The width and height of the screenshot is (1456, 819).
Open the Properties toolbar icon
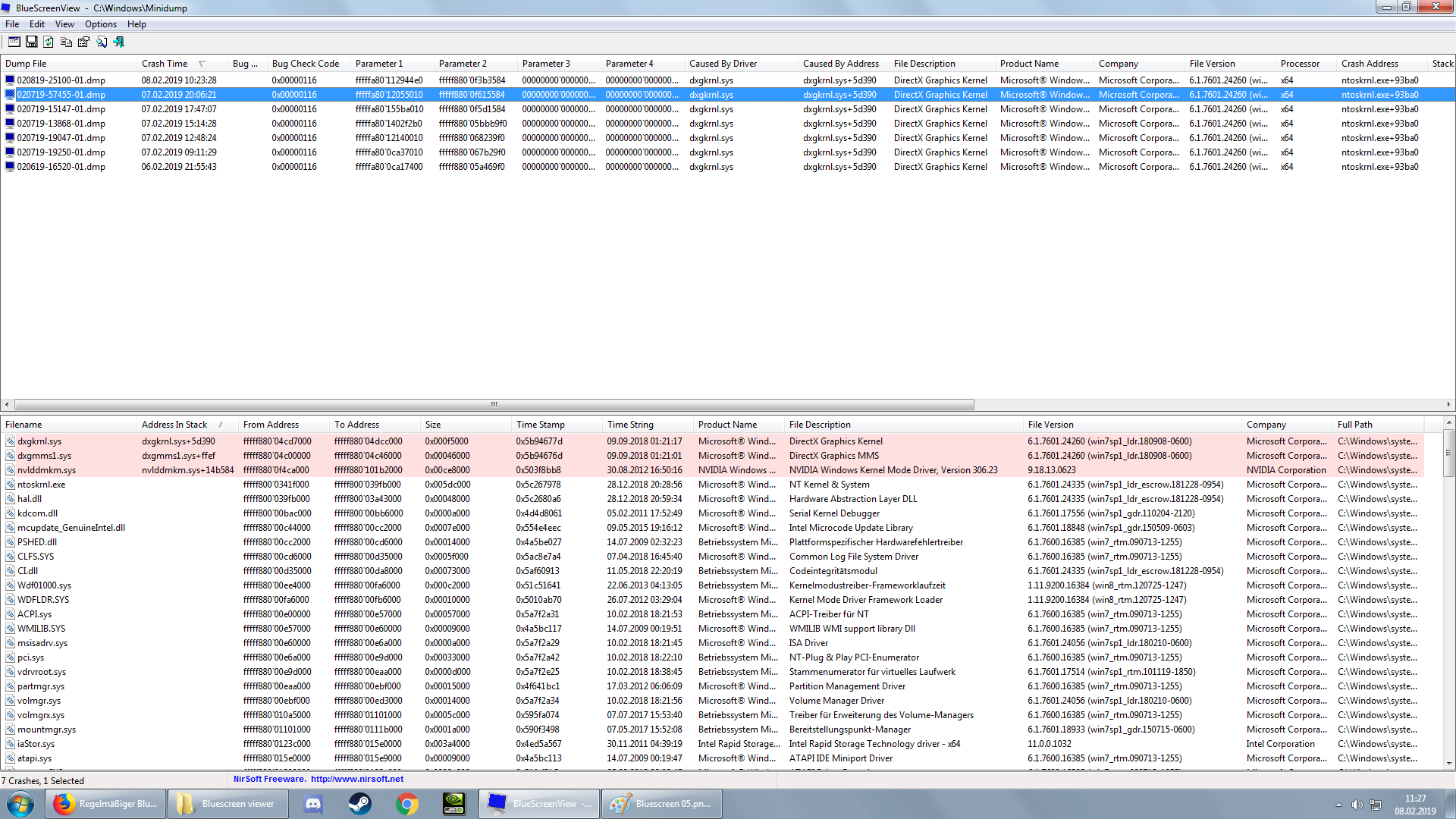[83, 42]
